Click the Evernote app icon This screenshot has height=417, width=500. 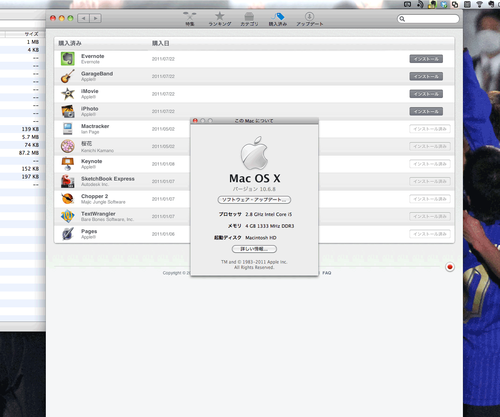pos(68,59)
